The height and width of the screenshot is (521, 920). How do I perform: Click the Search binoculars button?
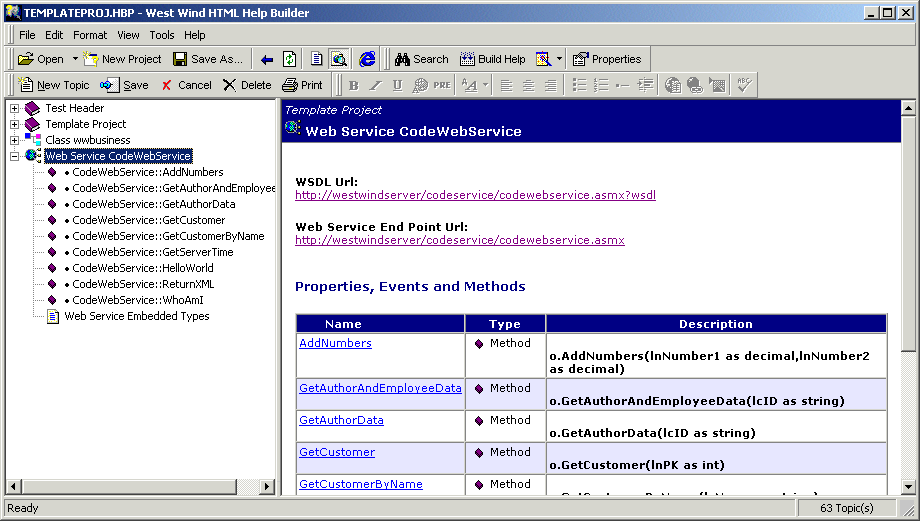click(421, 59)
